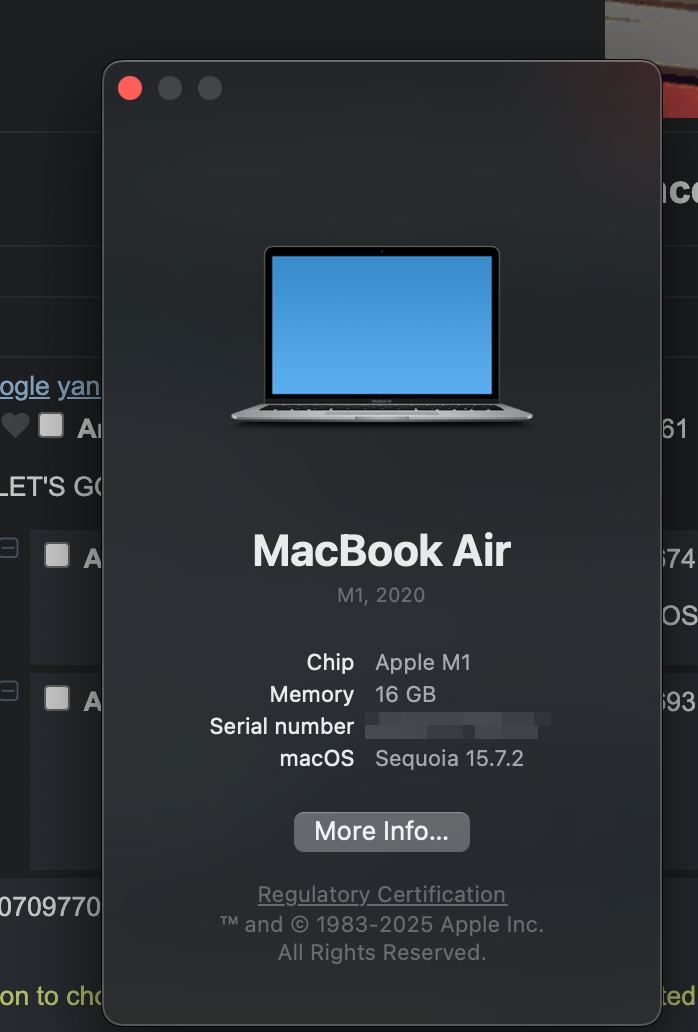The width and height of the screenshot is (698, 1032).
Task: Tick the background checkbox in the row ending 74
Action: pos(57,555)
